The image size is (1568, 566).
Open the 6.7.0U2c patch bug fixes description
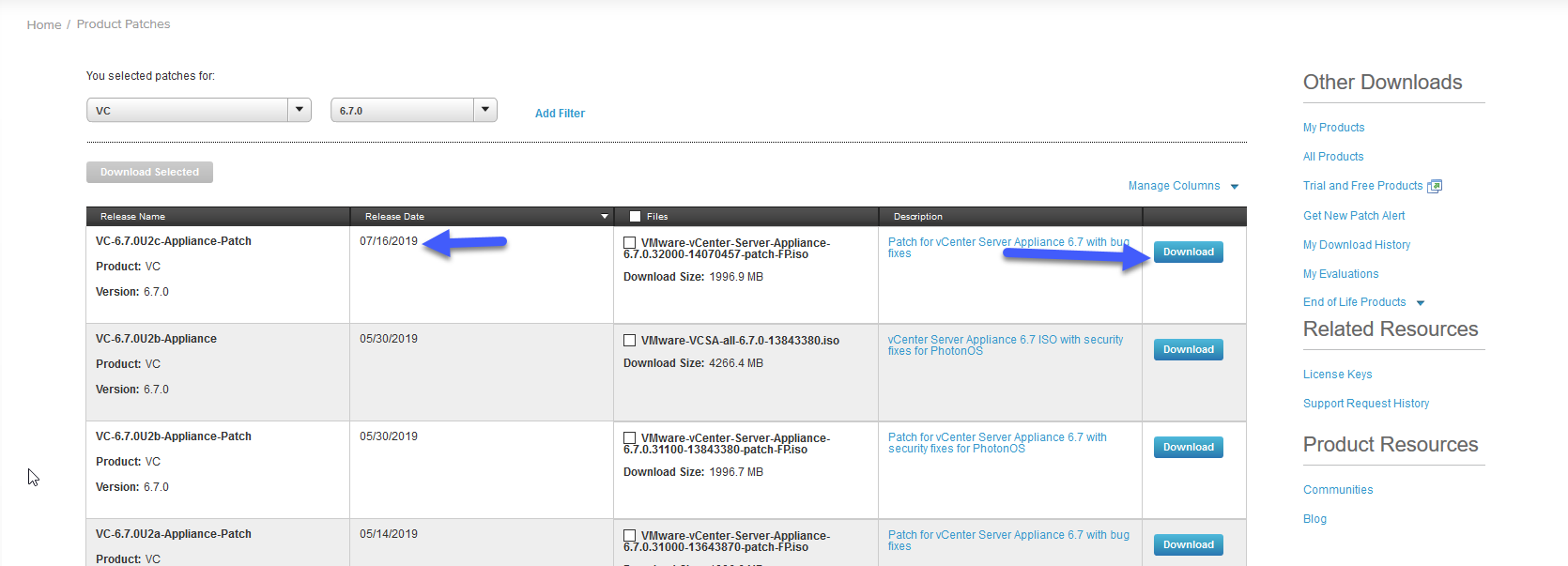click(x=1008, y=248)
